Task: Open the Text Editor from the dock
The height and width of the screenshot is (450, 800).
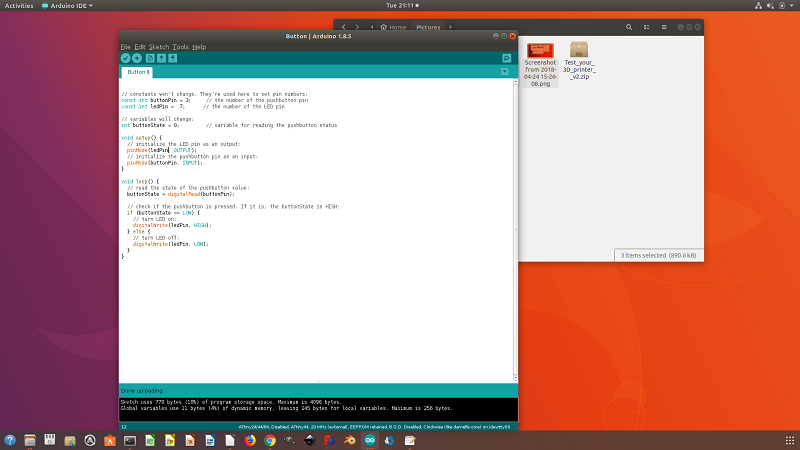Action: pyautogui.click(x=410, y=440)
